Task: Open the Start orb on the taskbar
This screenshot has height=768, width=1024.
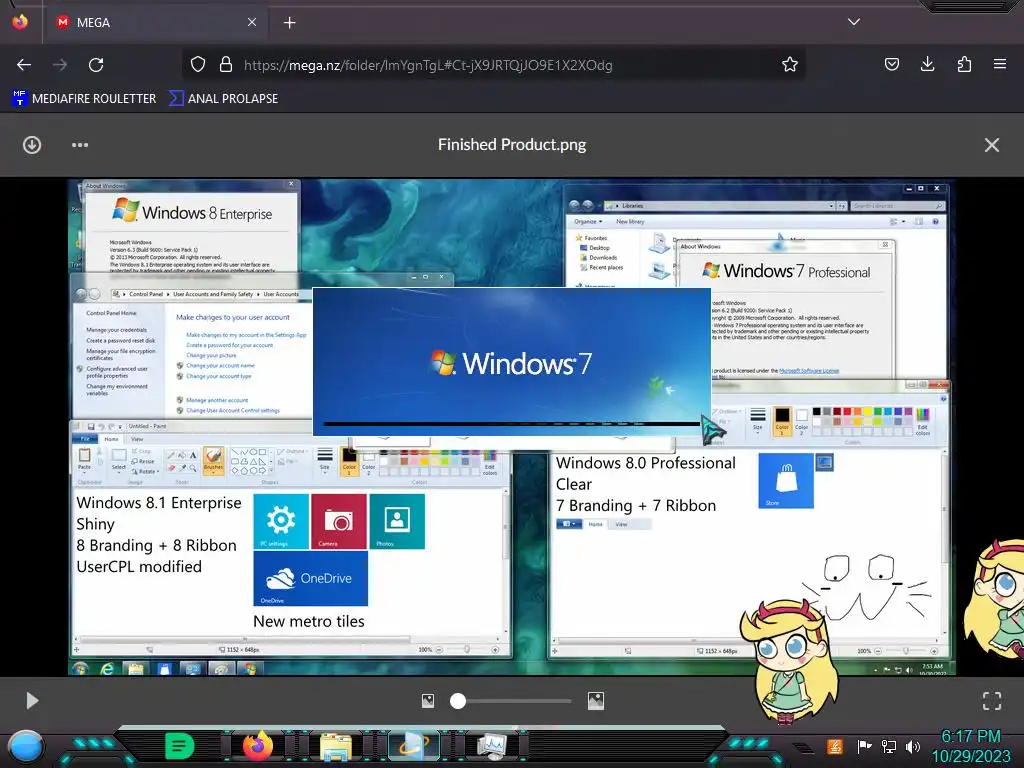Action: tap(26, 747)
